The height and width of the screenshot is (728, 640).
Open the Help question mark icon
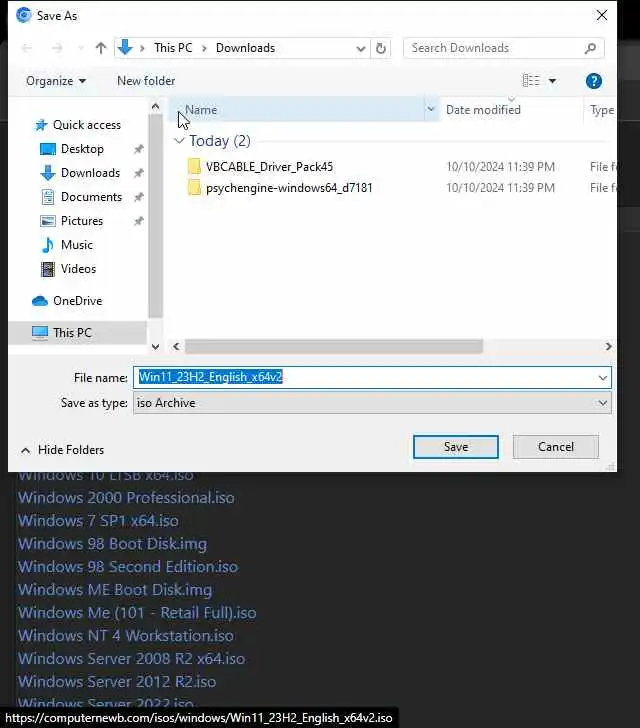(594, 81)
